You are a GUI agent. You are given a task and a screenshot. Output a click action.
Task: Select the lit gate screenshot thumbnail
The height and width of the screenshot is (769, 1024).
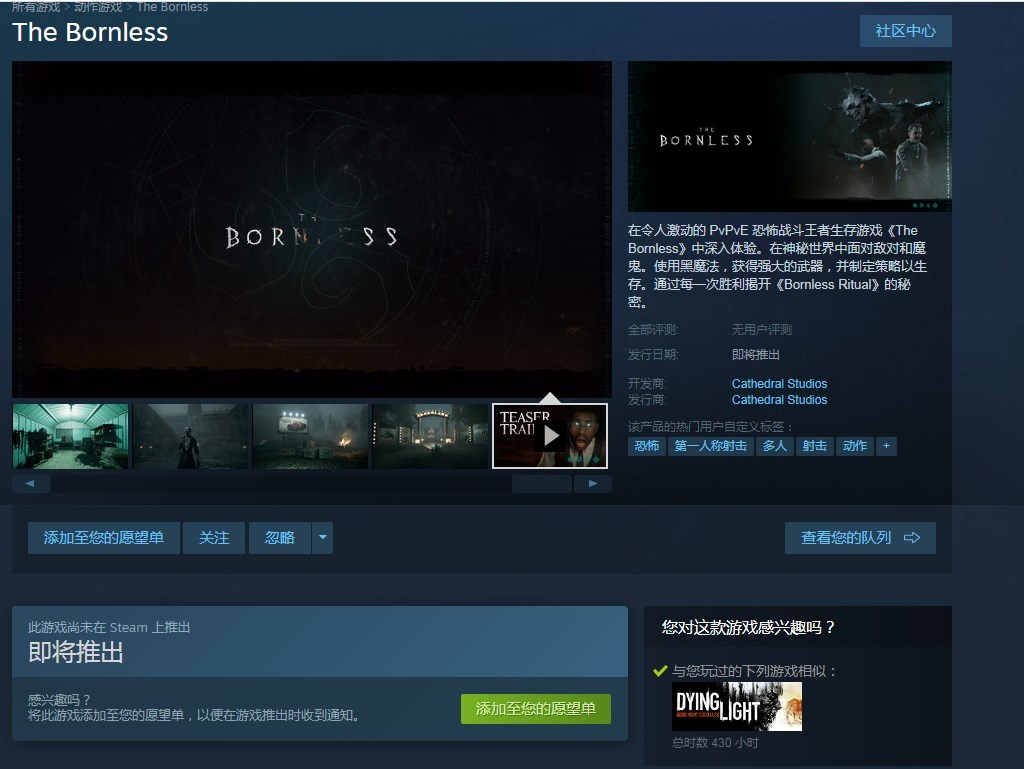(x=430, y=436)
